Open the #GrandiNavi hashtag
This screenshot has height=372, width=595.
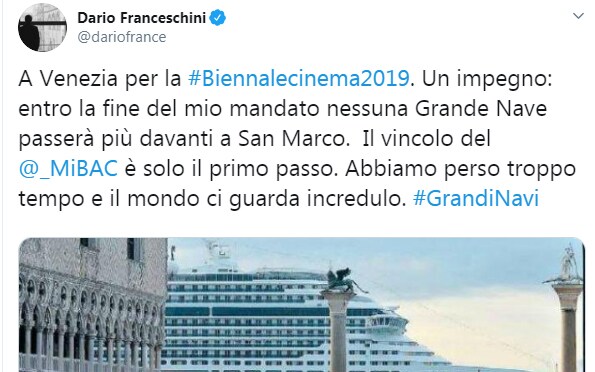[x=476, y=199]
